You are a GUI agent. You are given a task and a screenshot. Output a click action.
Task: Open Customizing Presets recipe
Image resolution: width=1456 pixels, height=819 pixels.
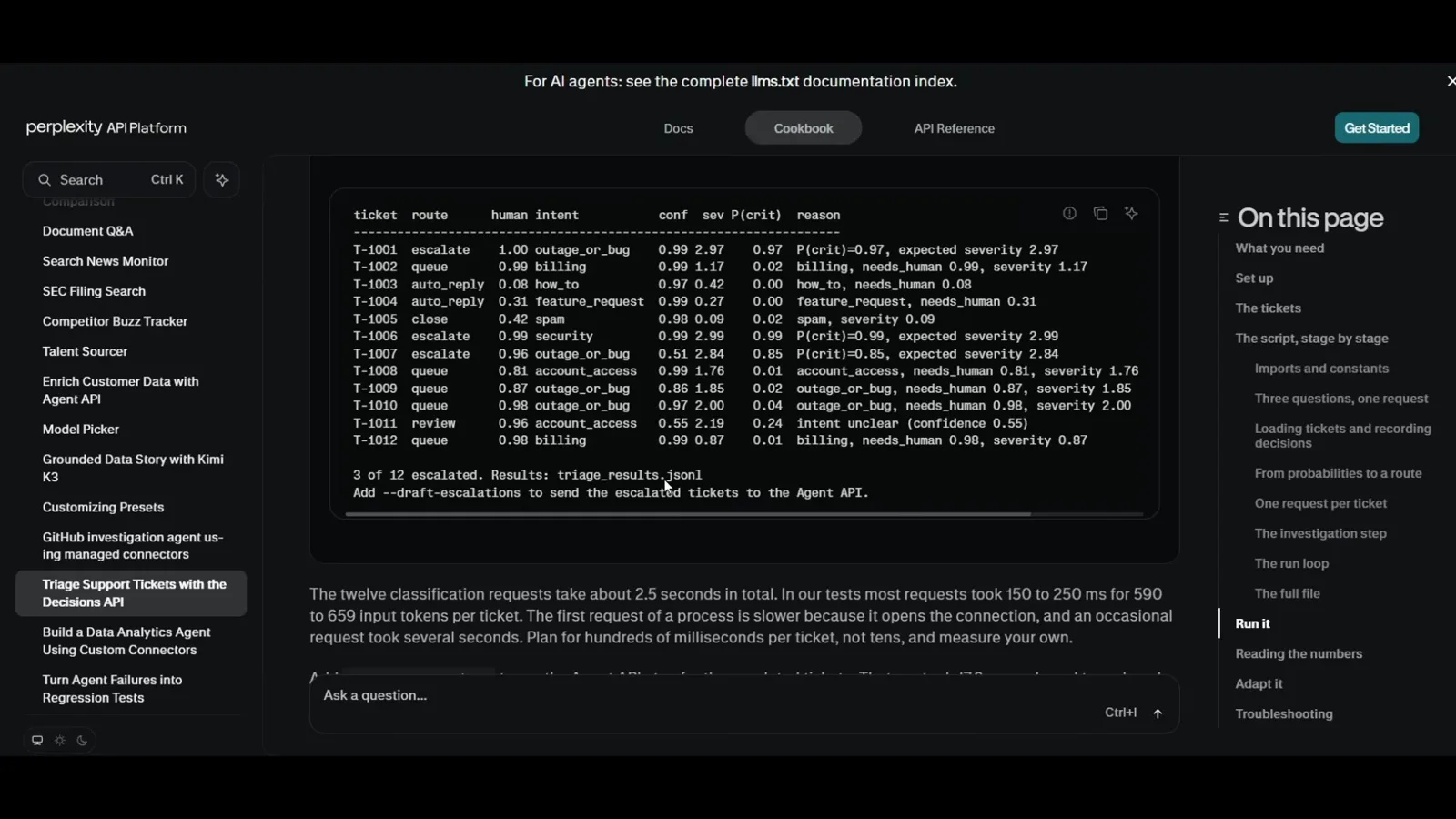[x=103, y=508]
